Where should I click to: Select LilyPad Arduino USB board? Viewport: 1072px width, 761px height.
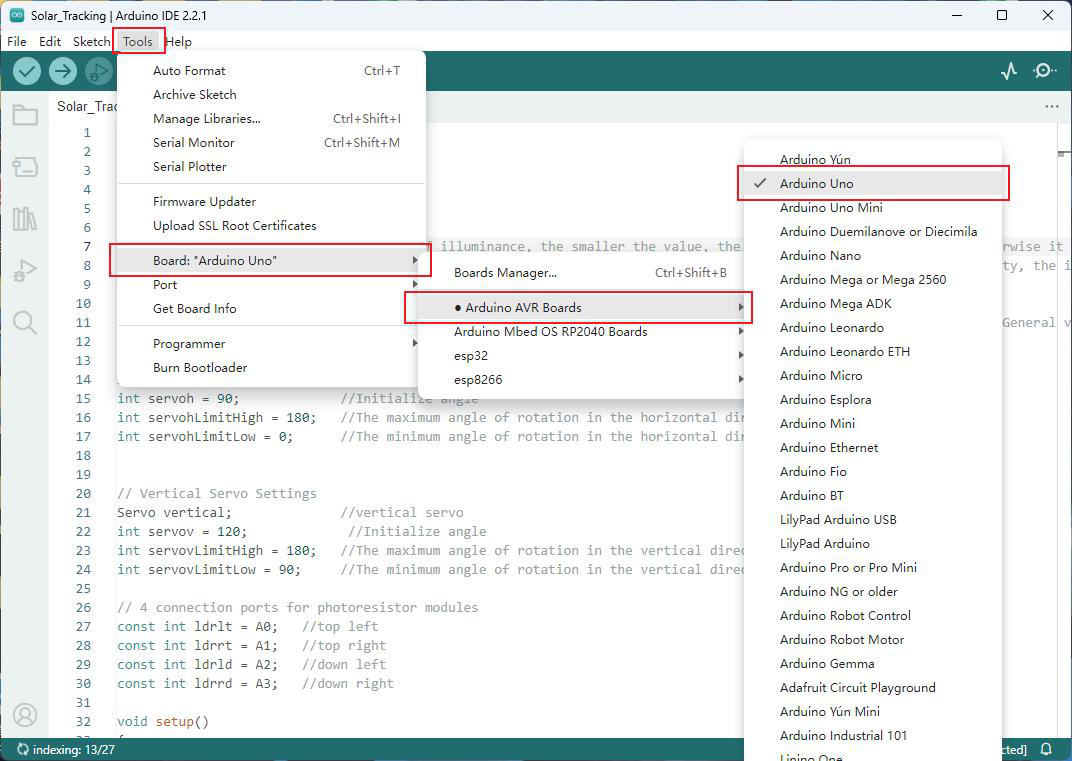873,520
